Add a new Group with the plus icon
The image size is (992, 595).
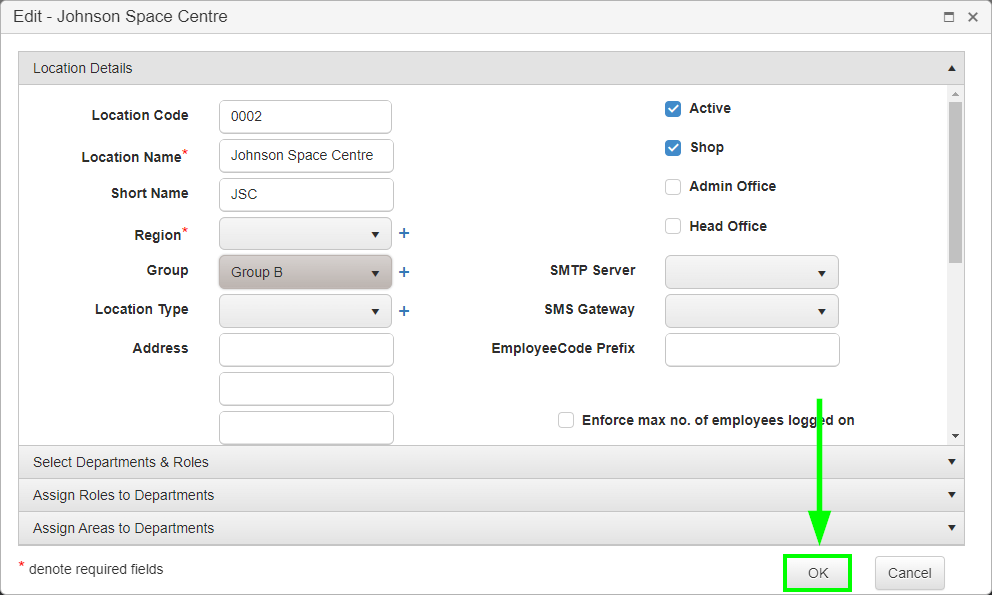click(404, 272)
